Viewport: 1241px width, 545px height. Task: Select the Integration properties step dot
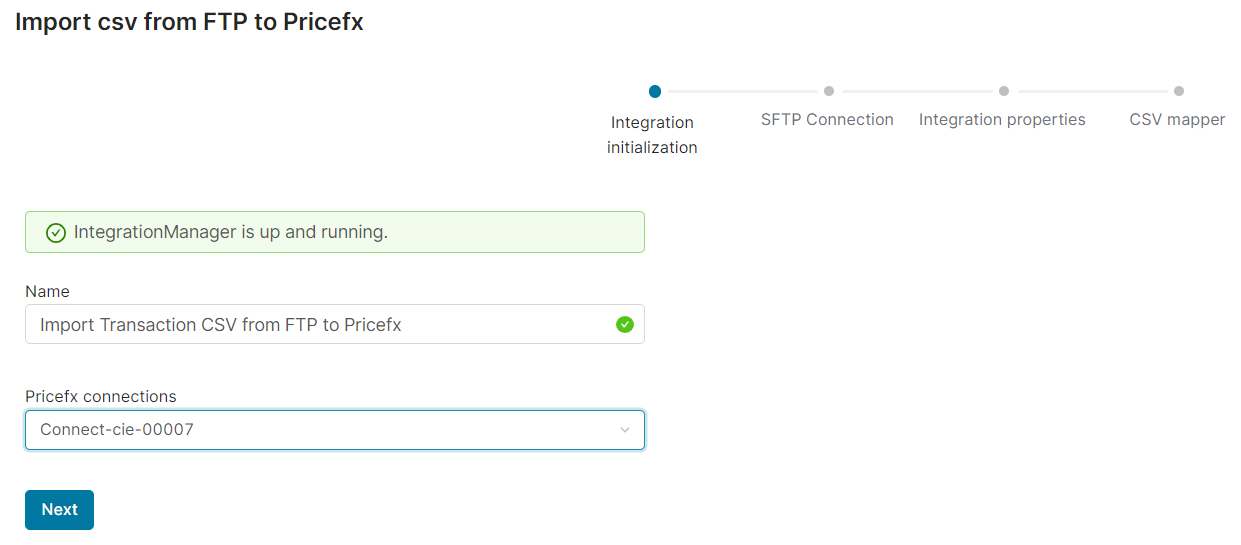tap(1004, 91)
